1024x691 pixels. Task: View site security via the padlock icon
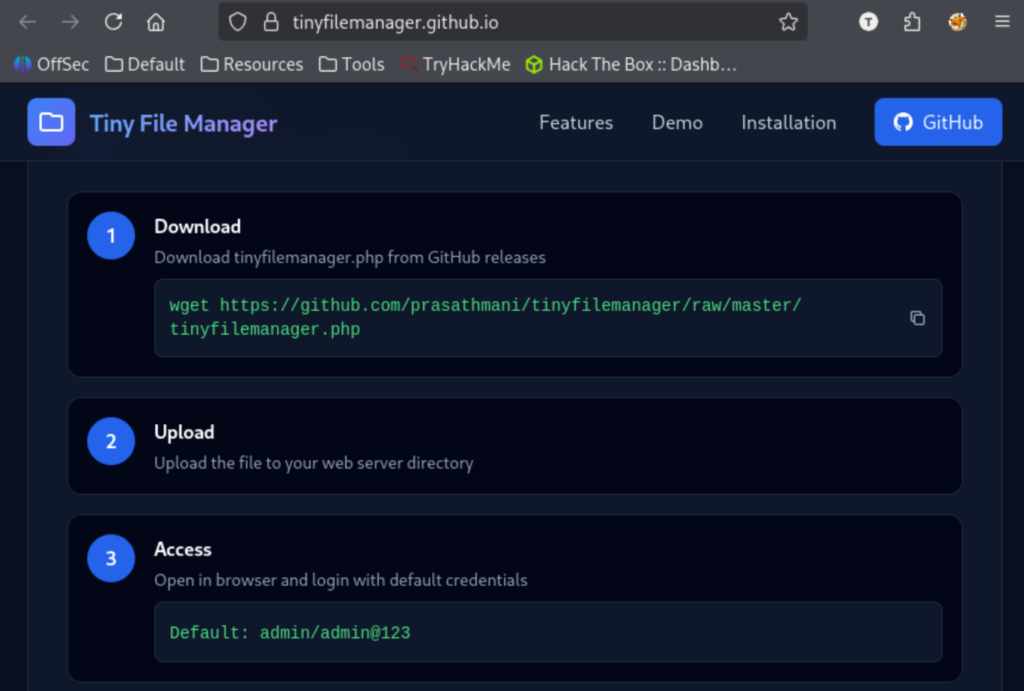point(270,22)
